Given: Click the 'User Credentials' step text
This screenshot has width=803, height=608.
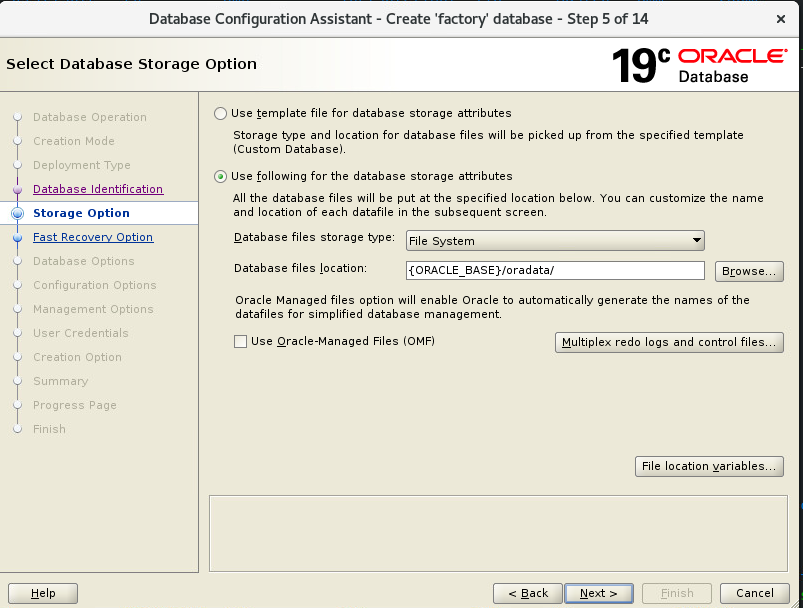Looking at the screenshot, I should click(80, 333).
